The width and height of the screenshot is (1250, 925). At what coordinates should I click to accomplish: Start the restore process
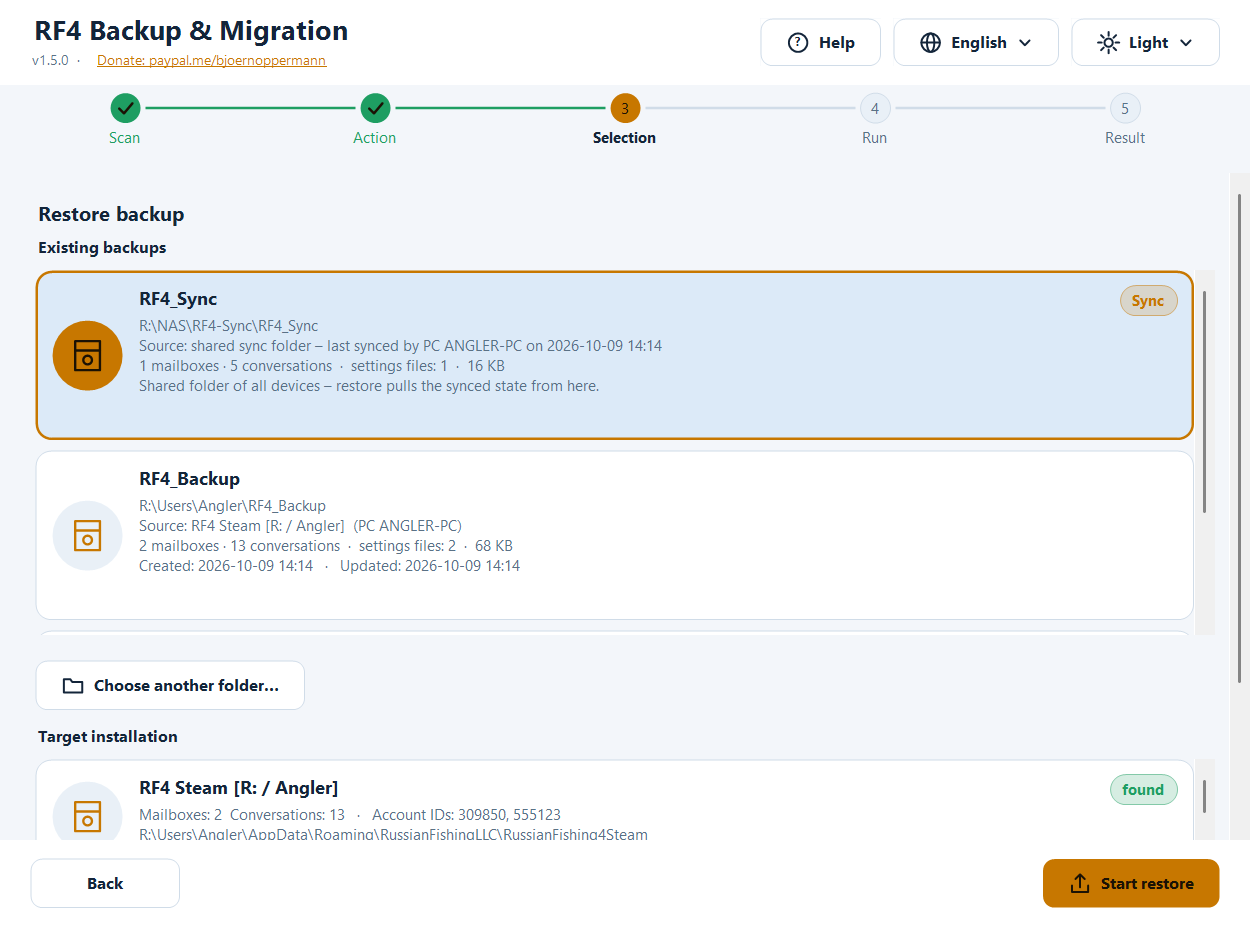(x=1131, y=884)
